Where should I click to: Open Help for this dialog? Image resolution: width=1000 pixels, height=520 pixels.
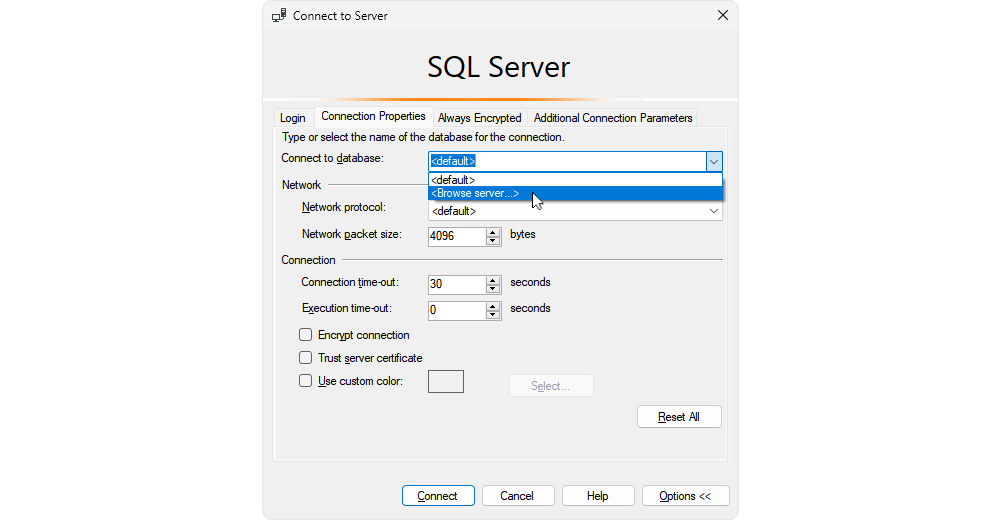point(598,496)
